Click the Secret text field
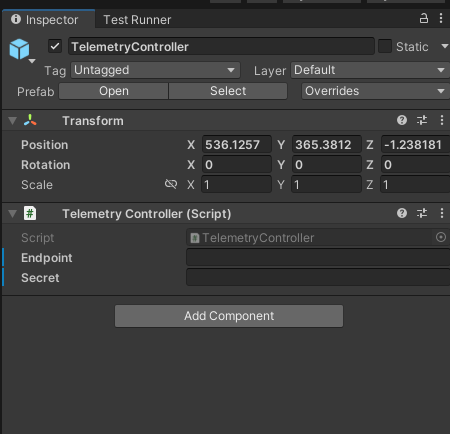Image resolution: width=450 pixels, height=434 pixels. [318, 278]
